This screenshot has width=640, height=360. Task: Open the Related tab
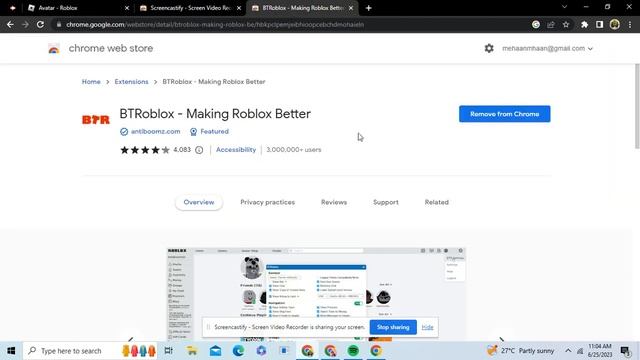tap(436, 202)
